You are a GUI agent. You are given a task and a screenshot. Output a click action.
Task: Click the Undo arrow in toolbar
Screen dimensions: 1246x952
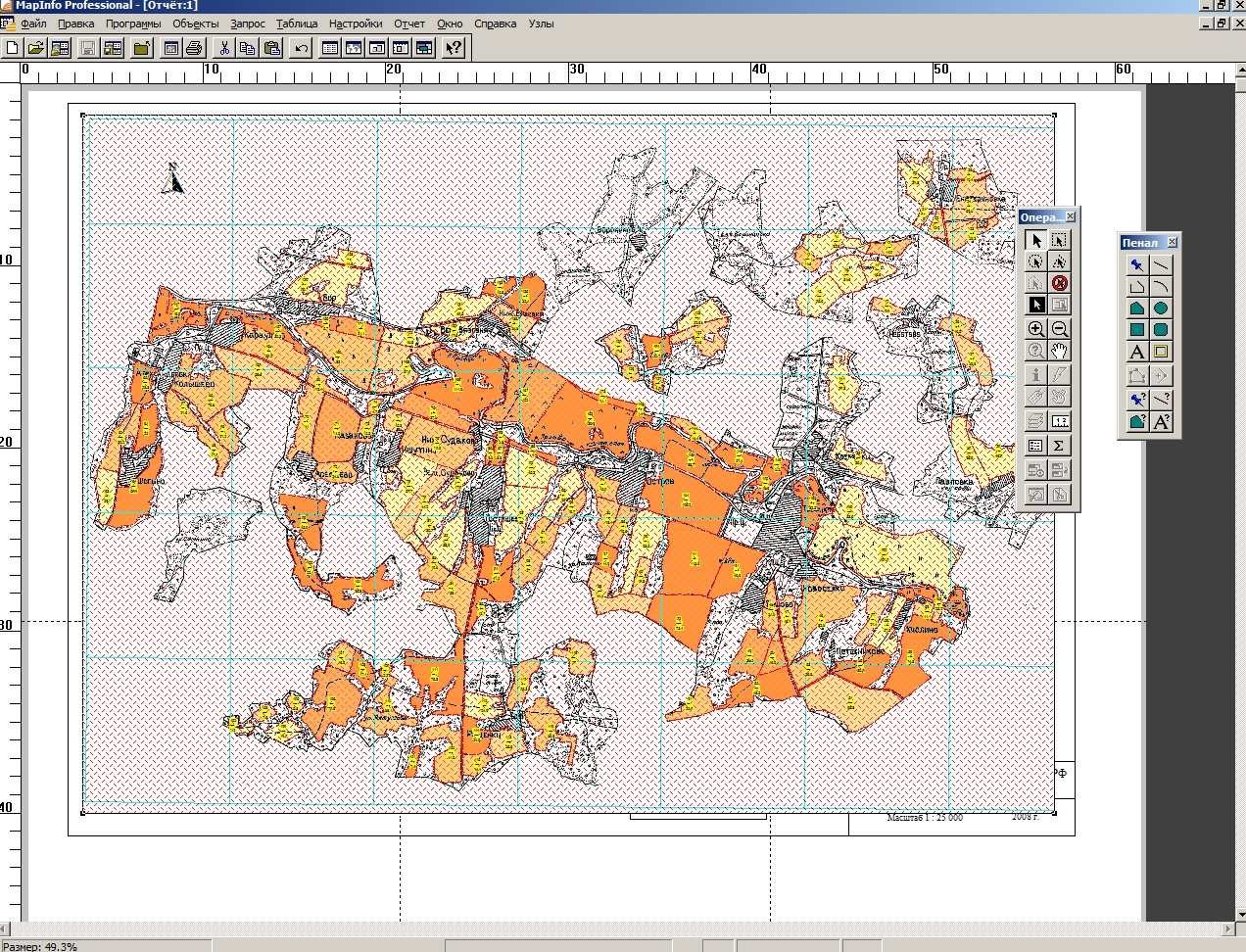(301, 47)
